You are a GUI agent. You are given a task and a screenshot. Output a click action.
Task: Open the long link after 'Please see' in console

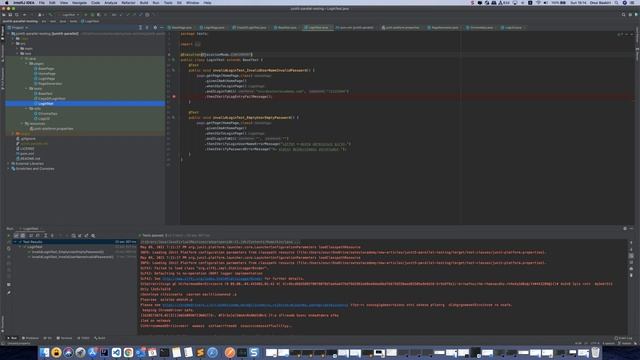tap(255, 305)
